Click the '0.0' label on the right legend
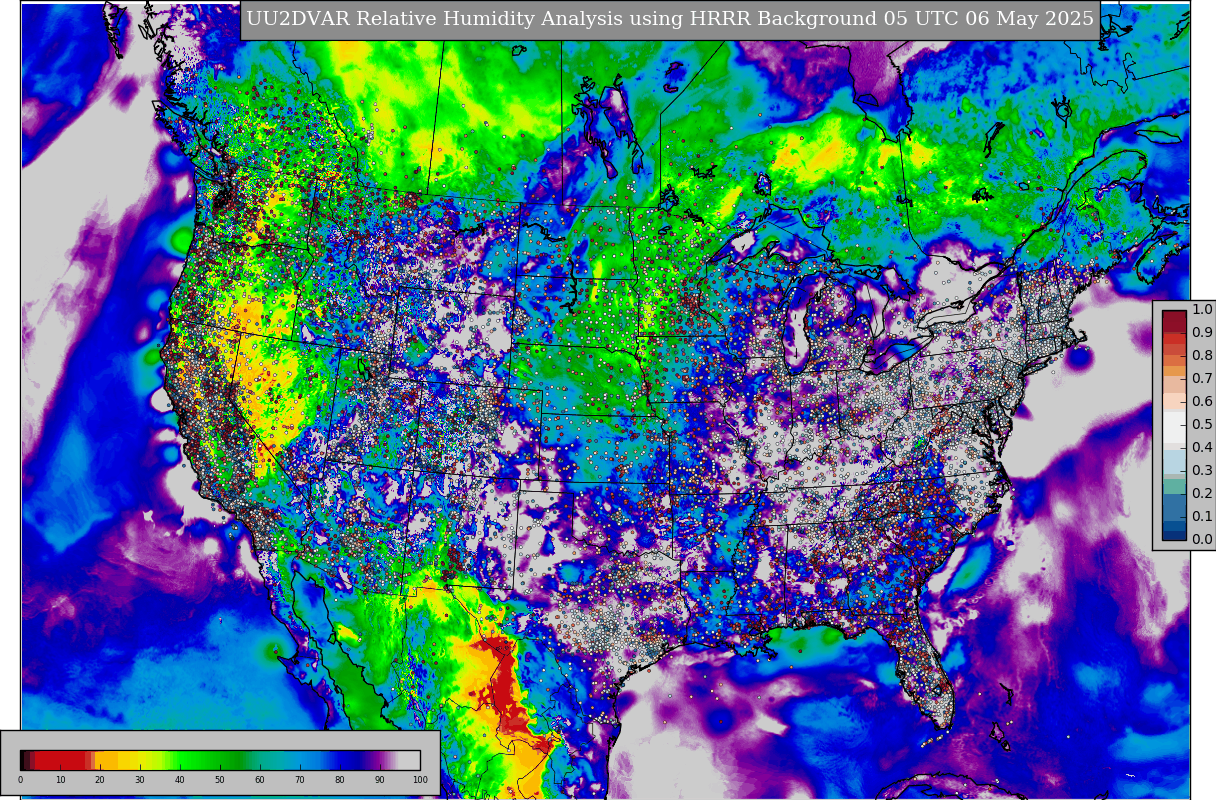The width and height of the screenshot is (1216, 800). [1202, 540]
